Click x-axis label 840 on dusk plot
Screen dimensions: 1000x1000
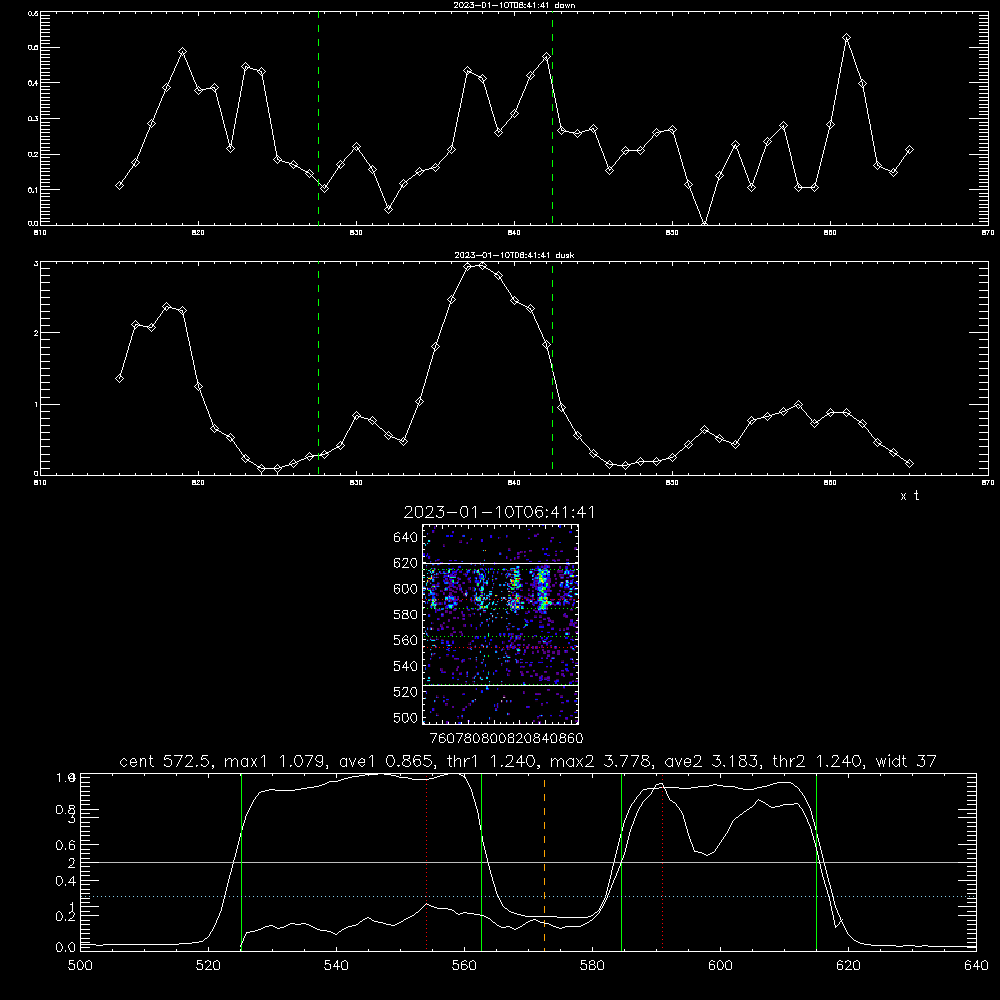[x=515, y=483]
